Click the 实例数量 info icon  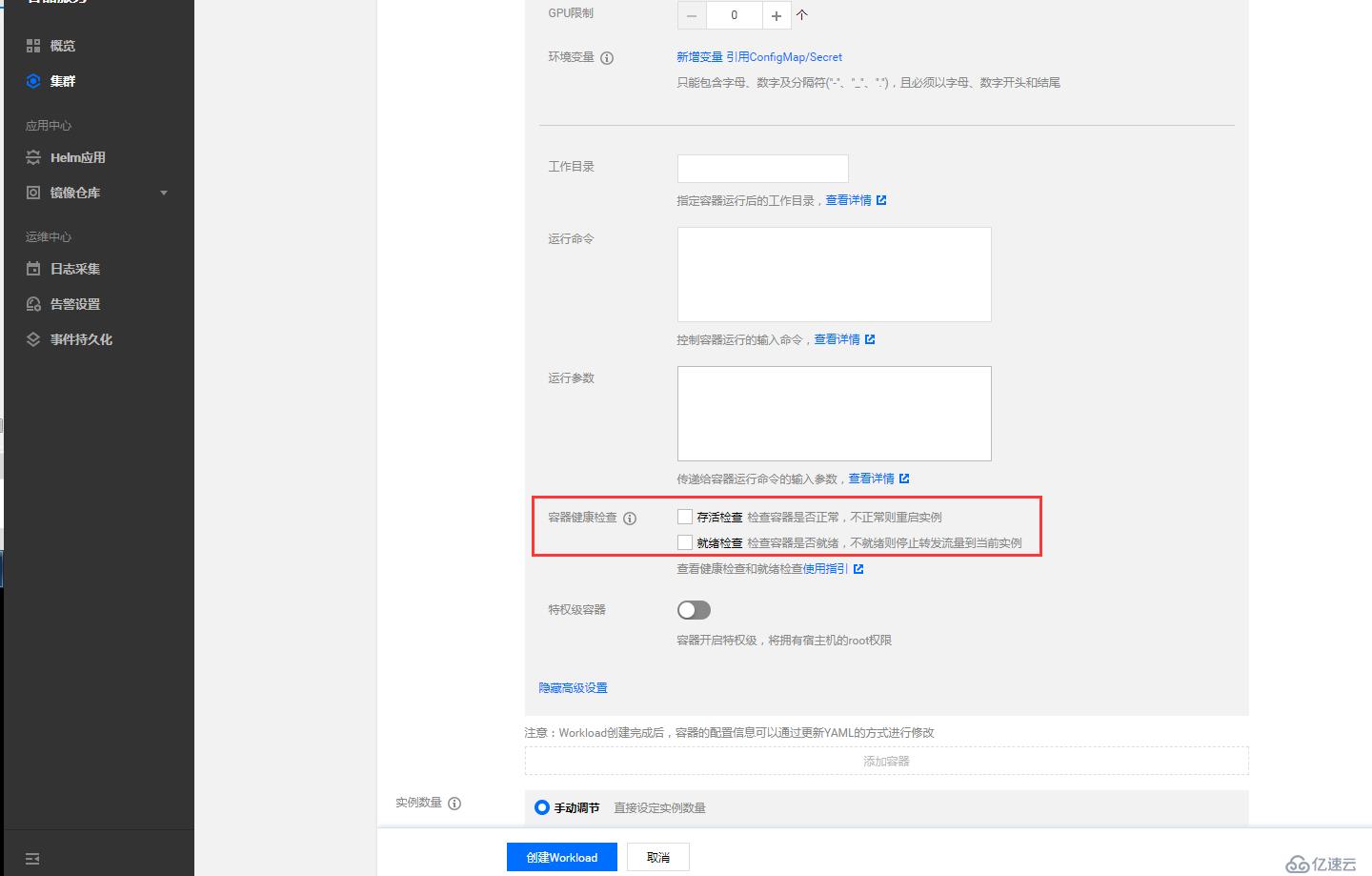click(x=454, y=804)
